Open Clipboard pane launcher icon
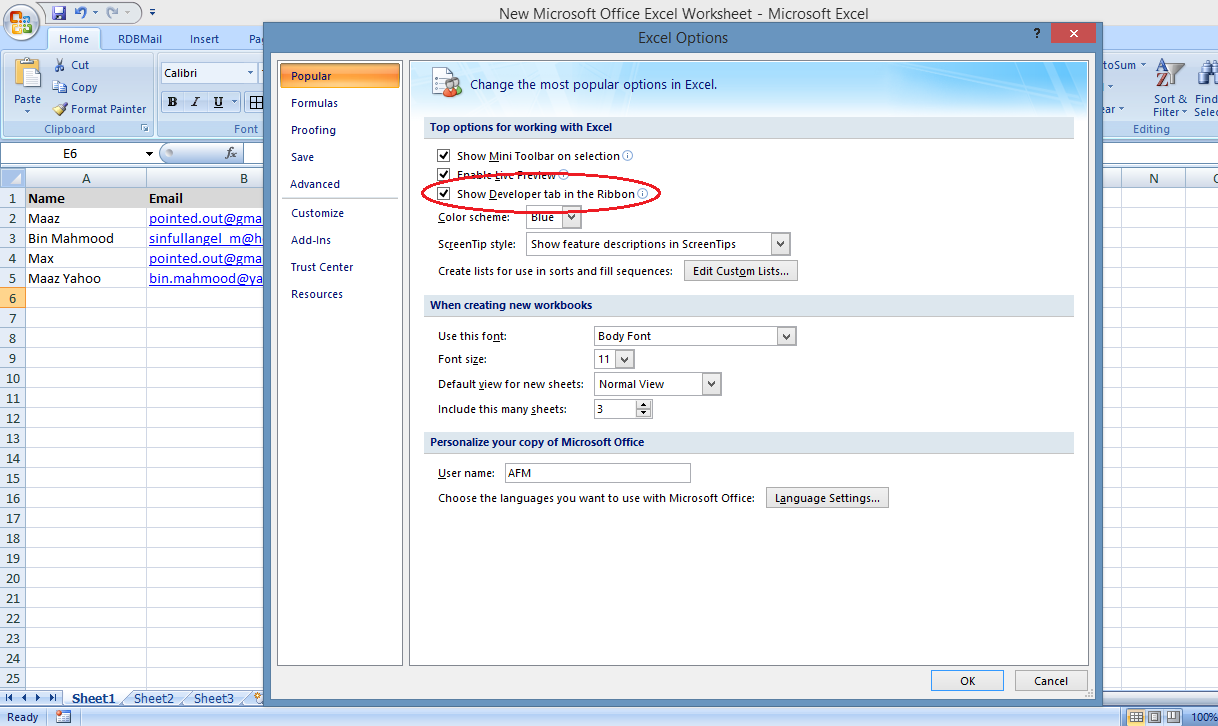The height and width of the screenshot is (726, 1218). pos(145,129)
